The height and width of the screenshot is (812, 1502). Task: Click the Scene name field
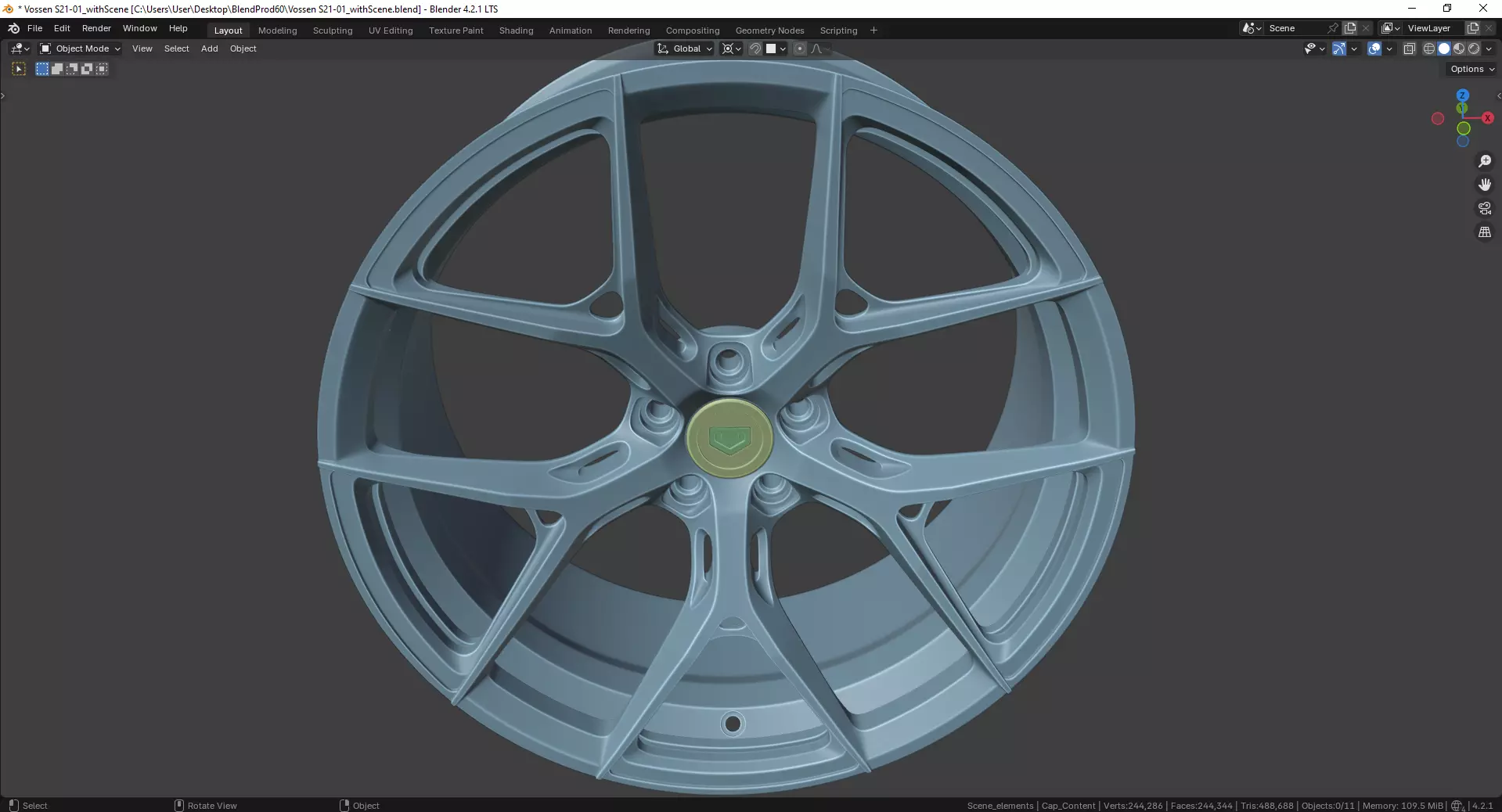[1295, 28]
